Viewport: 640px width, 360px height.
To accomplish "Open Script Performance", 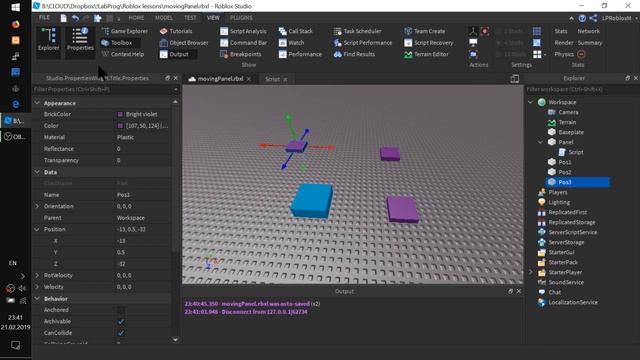I will coord(363,42).
